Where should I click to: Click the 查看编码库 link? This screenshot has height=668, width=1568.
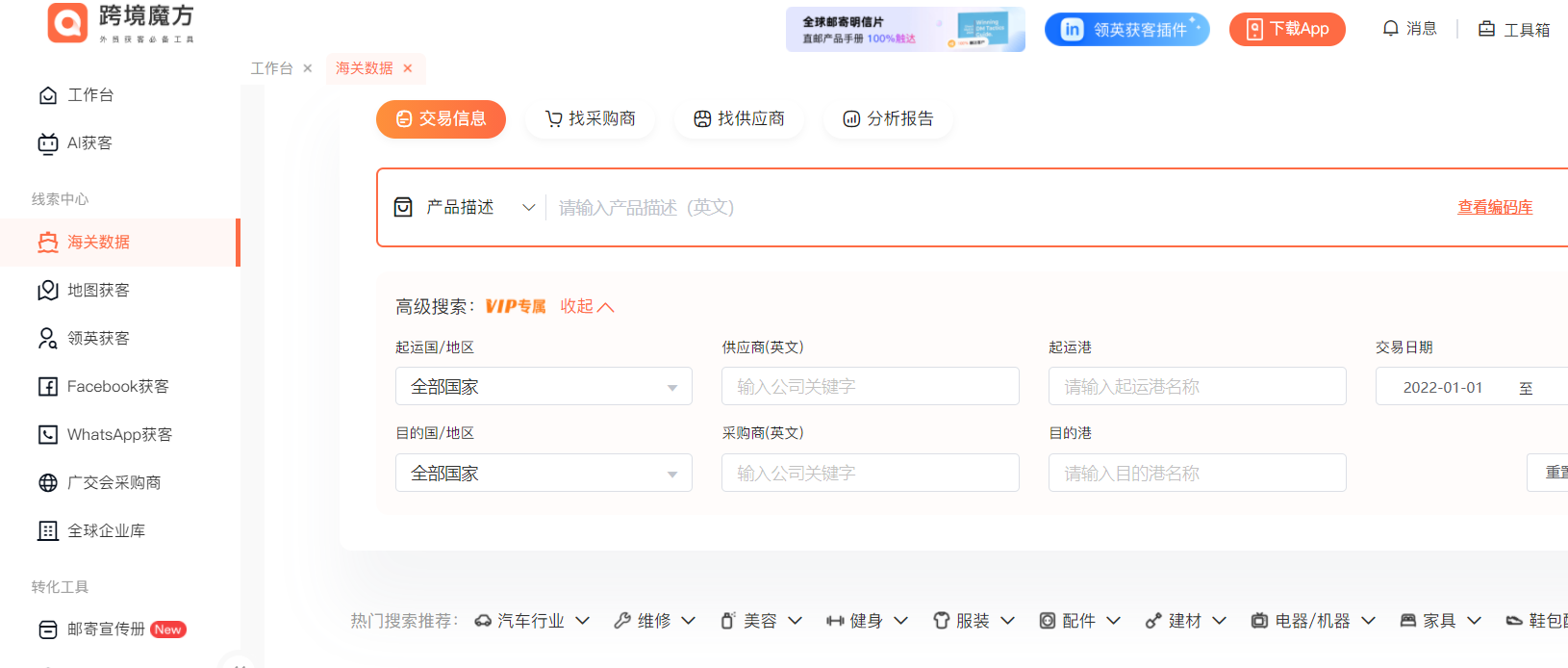tap(1495, 208)
